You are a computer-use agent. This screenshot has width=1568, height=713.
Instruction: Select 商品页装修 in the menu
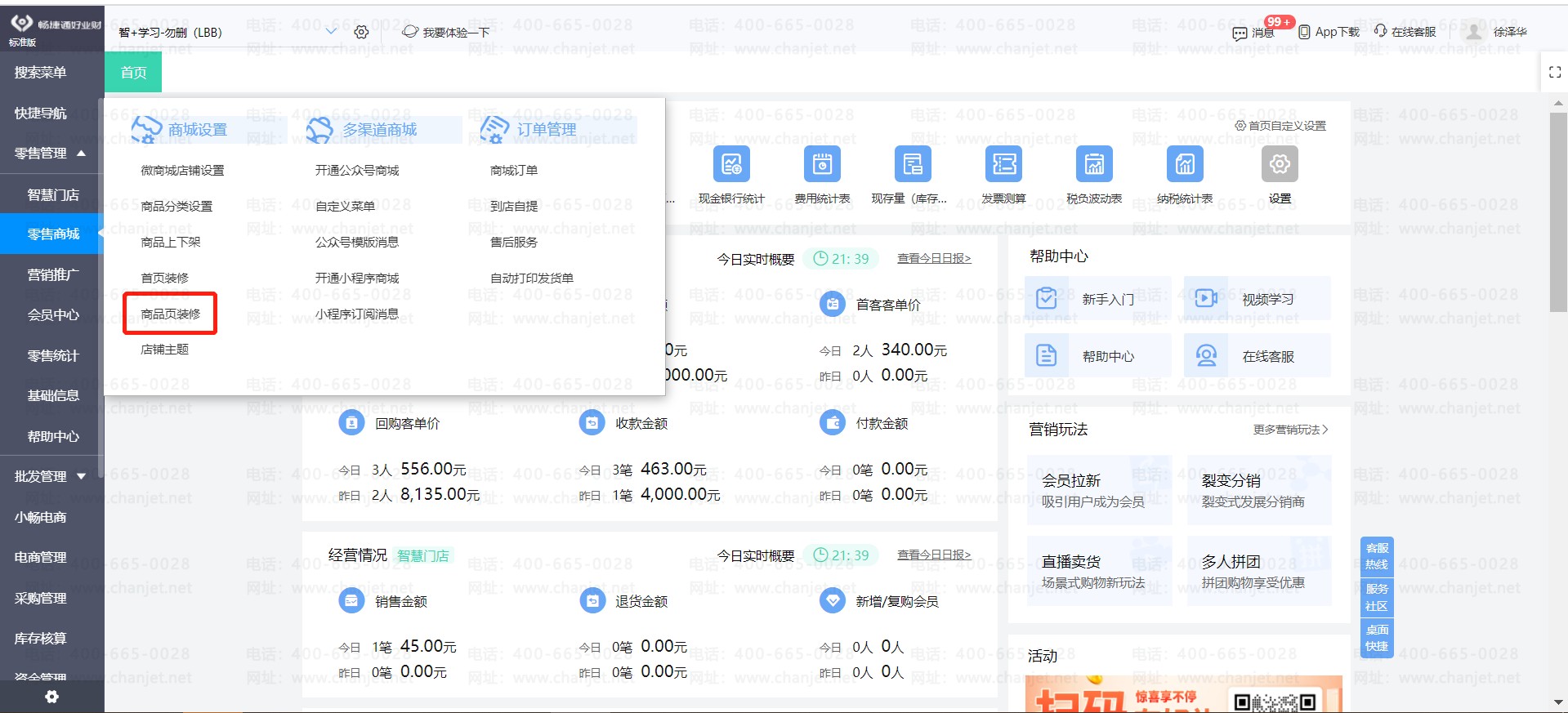(170, 314)
